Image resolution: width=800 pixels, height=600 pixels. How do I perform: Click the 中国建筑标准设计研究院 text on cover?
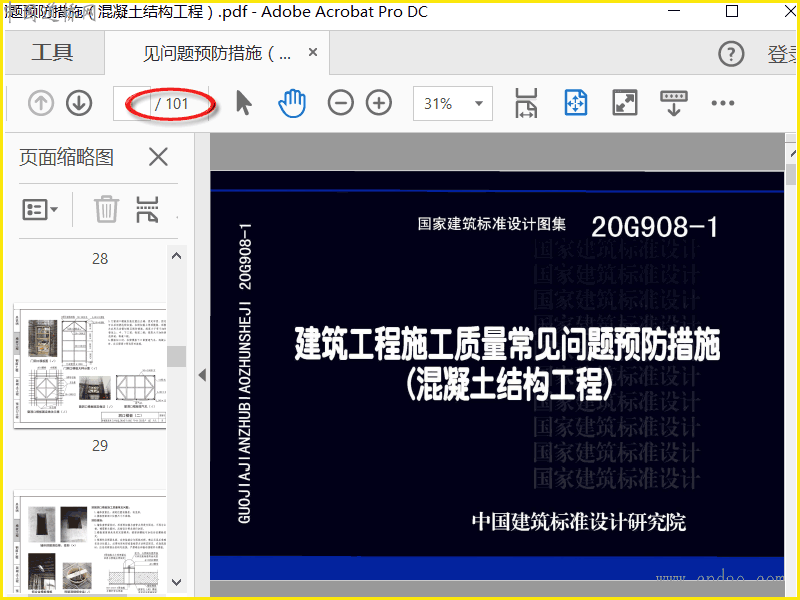[x=579, y=522]
